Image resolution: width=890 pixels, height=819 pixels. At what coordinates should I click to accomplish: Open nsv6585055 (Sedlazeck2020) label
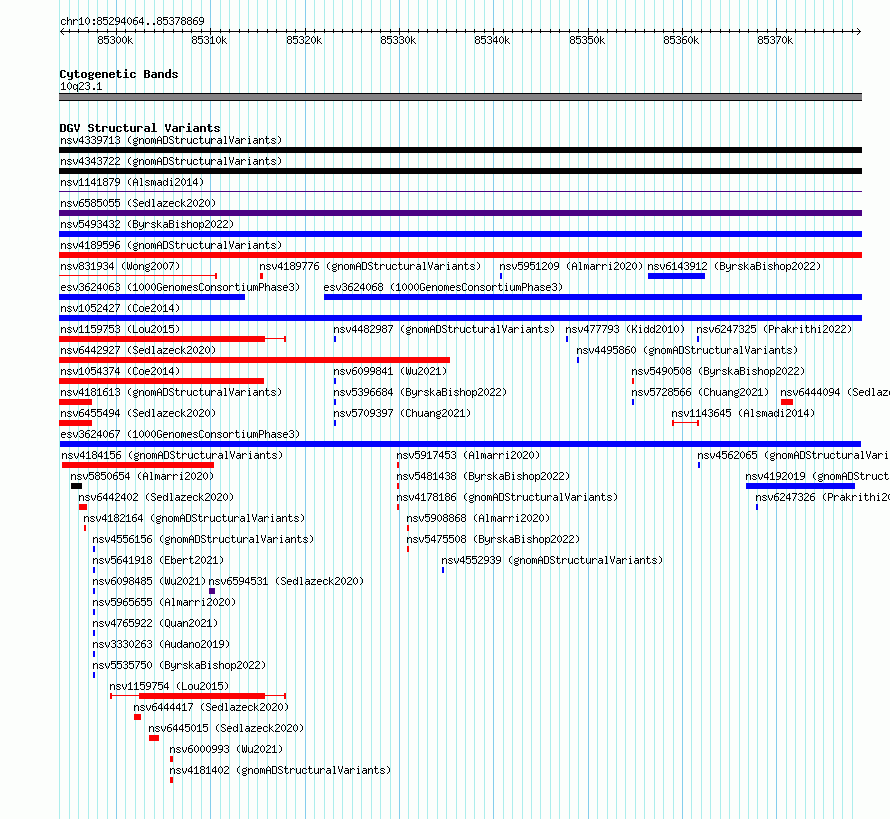(138, 203)
